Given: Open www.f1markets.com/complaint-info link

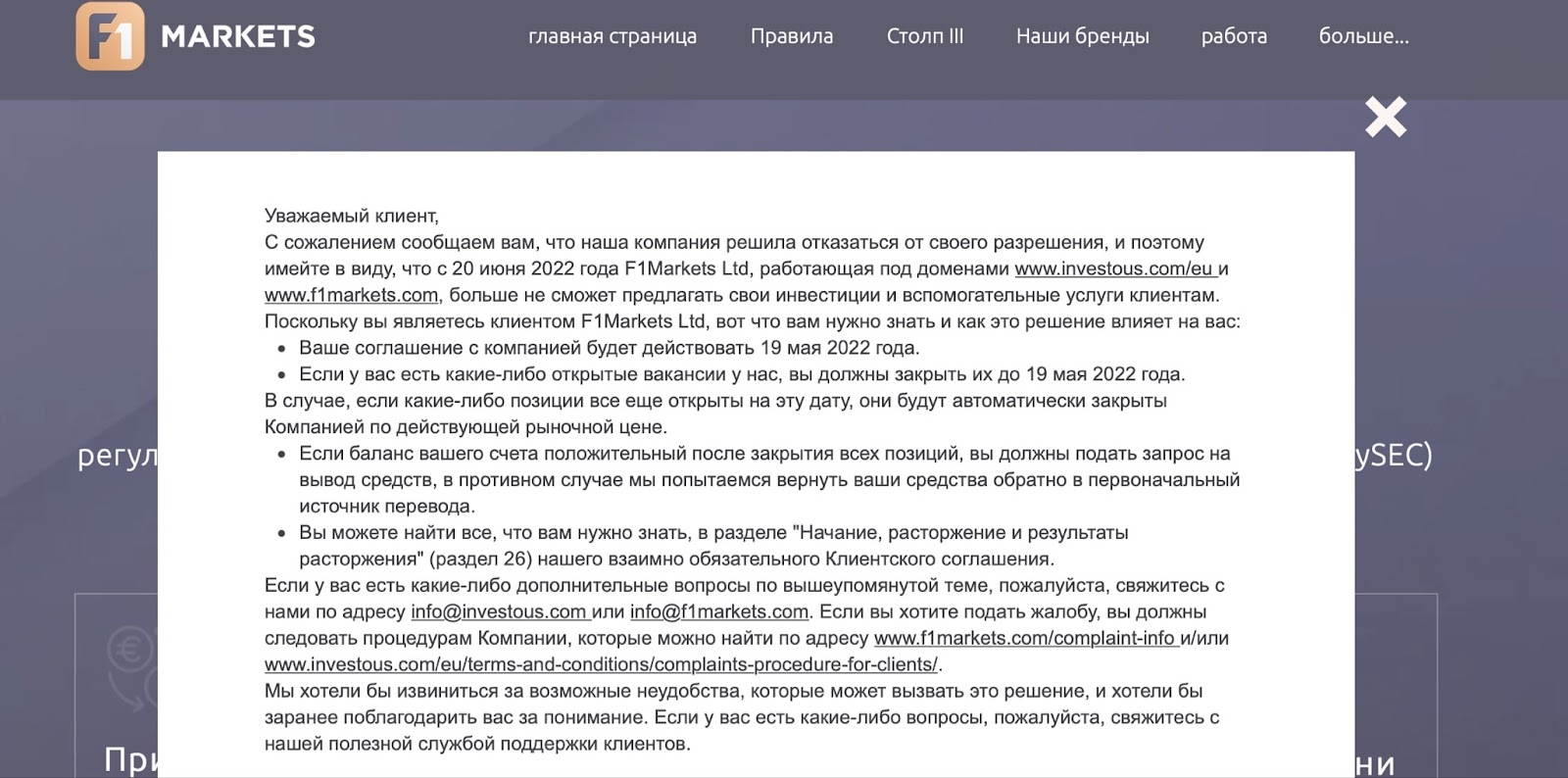Looking at the screenshot, I should coord(1026,638).
